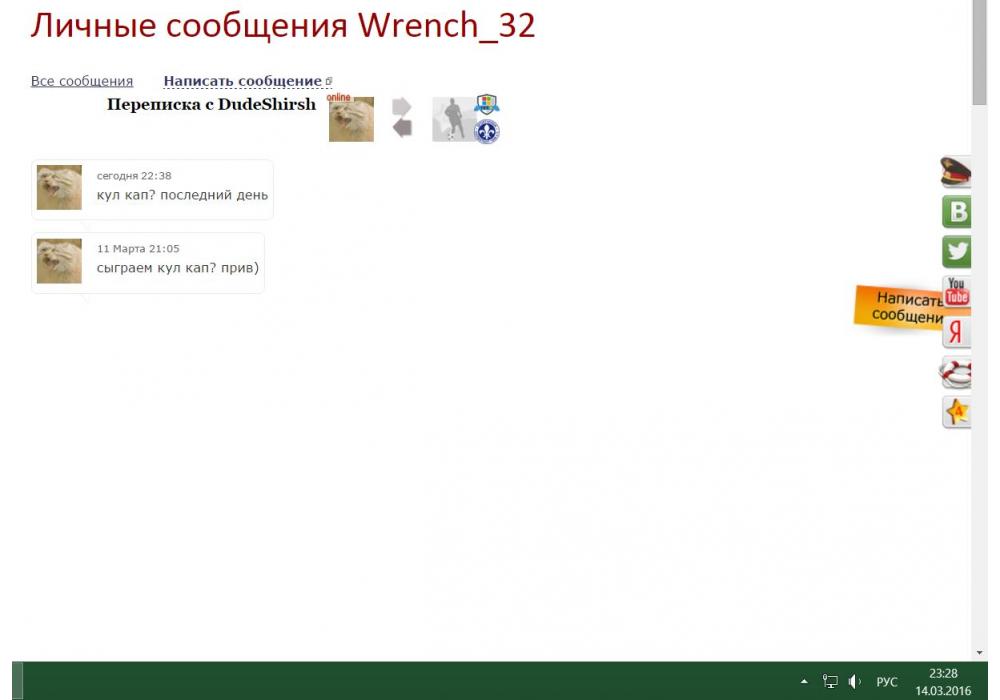Click the scrollbar down arrow
This screenshot has height=700, width=1000.
tap(979, 653)
